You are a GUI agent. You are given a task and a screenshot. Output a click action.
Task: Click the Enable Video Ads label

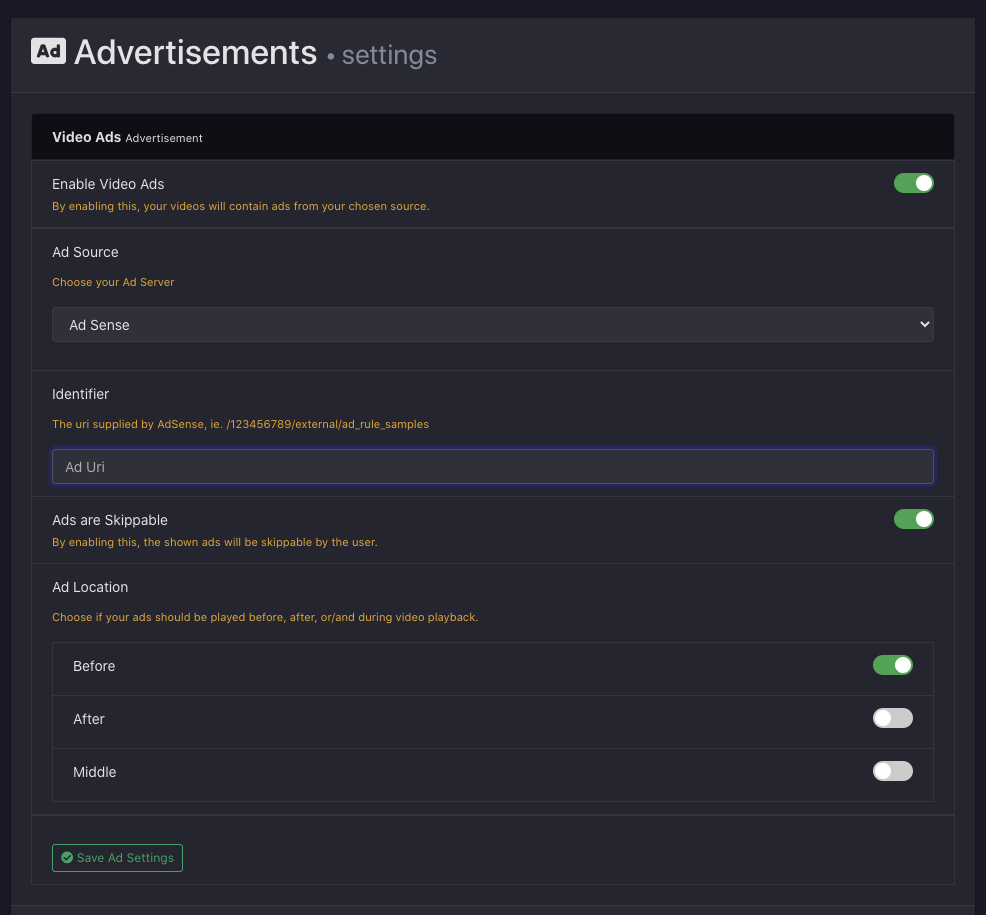108,184
